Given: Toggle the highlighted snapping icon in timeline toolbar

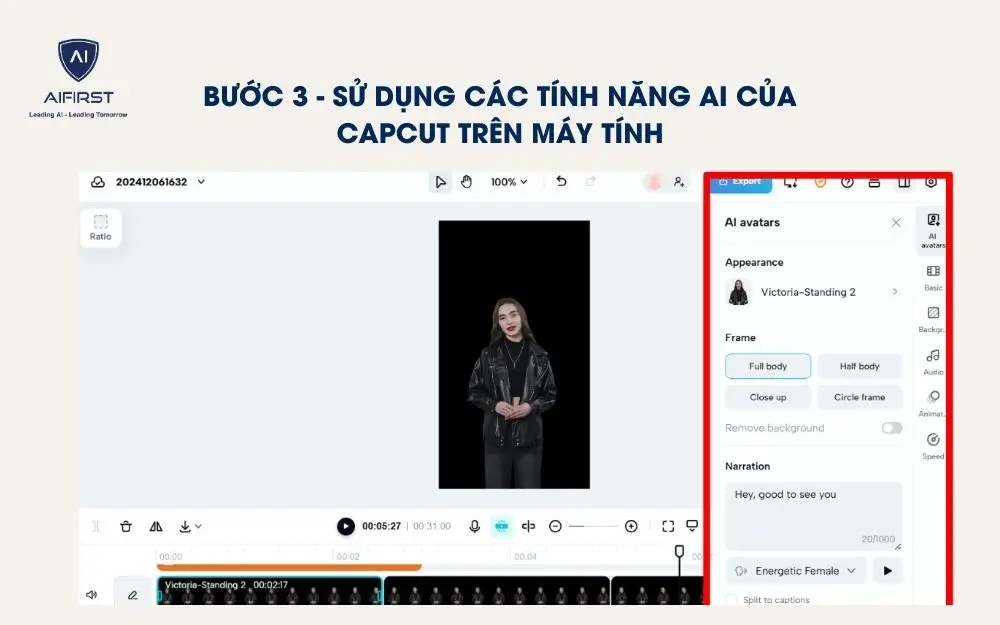Looking at the screenshot, I should (501, 526).
